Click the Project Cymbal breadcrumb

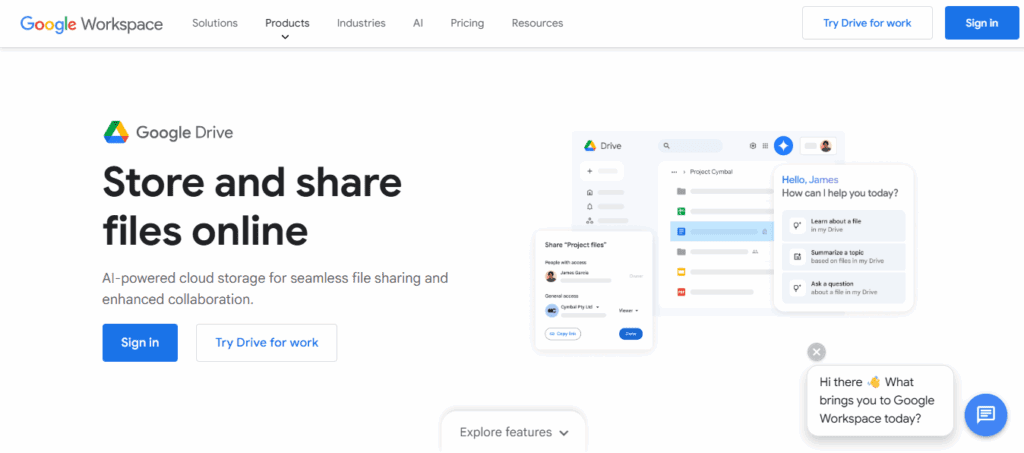(x=711, y=172)
